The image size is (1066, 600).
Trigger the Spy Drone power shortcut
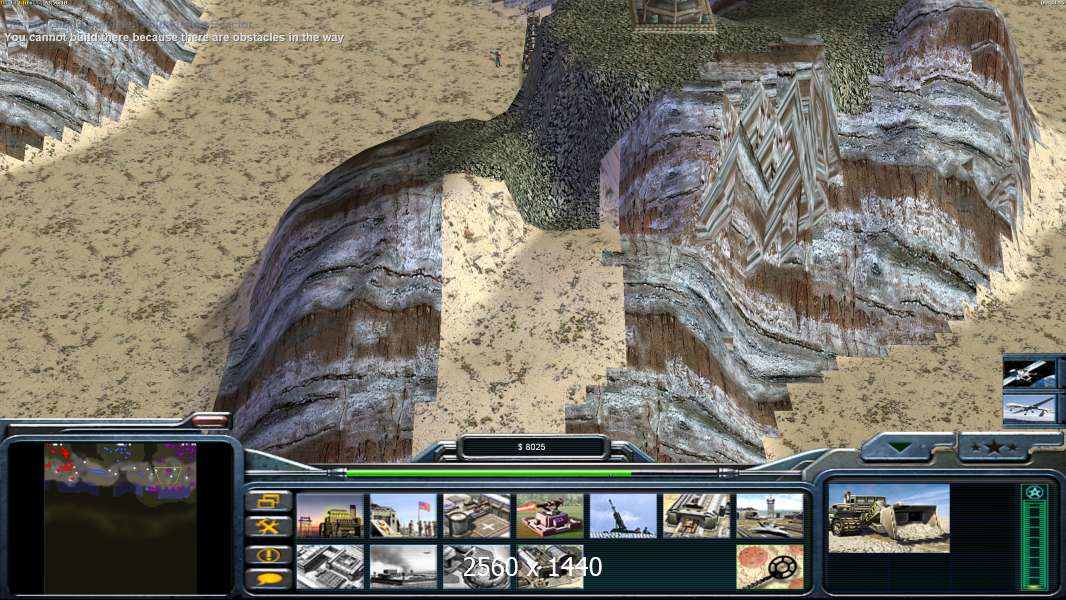tap(1029, 408)
